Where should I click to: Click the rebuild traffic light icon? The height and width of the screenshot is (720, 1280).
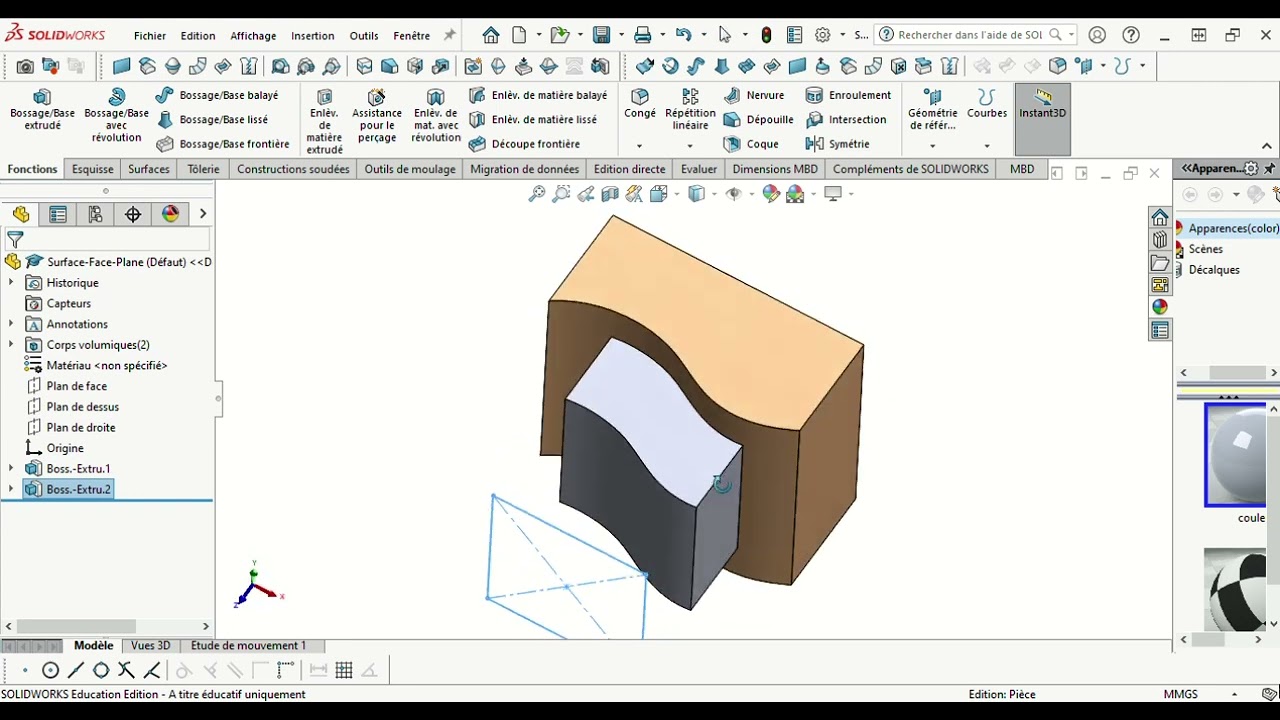pos(766,35)
